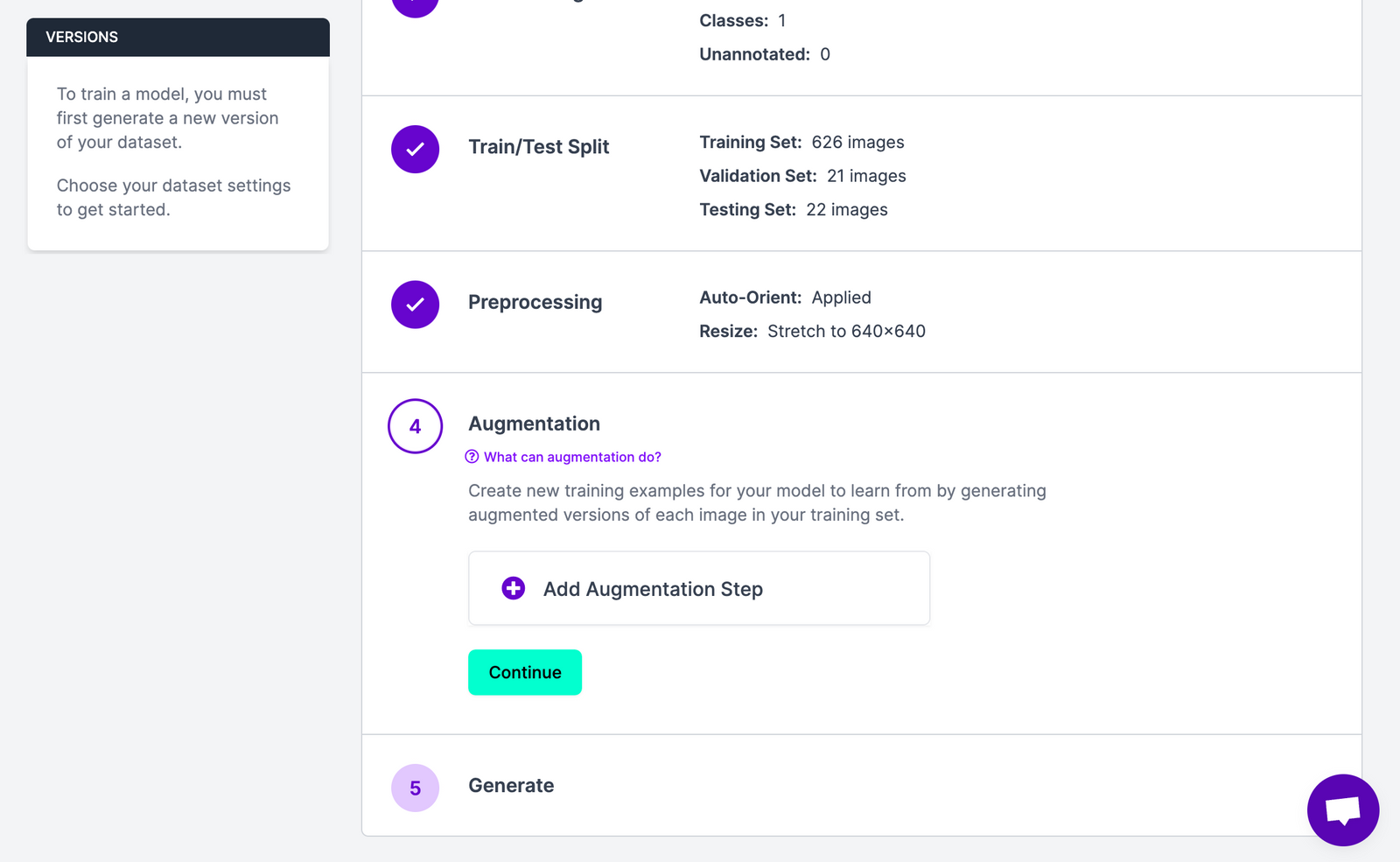The width and height of the screenshot is (1400, 862).
Task: Open the What can augmentation do link
Action: click(x=573, y=456)
